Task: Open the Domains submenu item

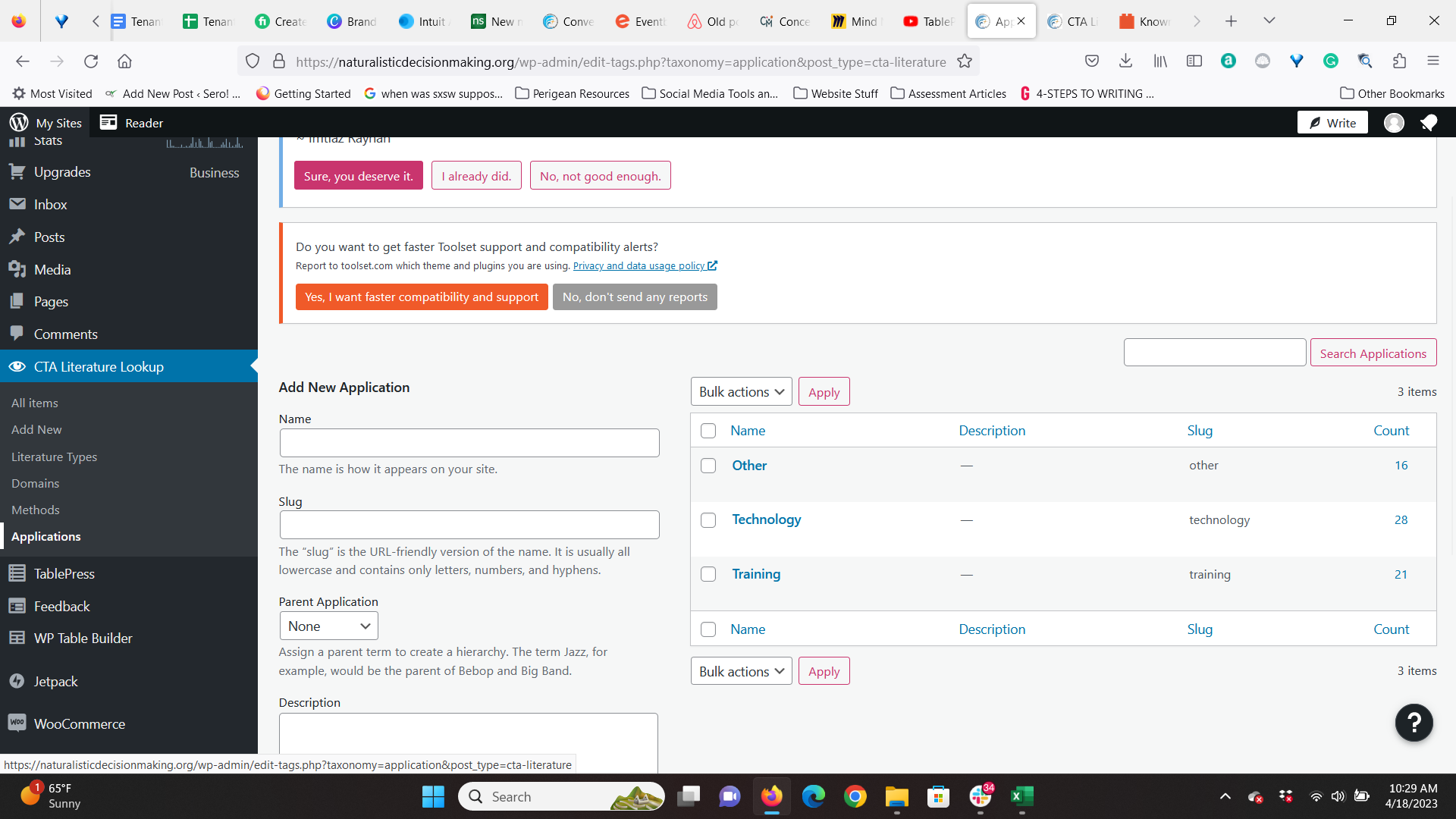Action: click(35, 483)
